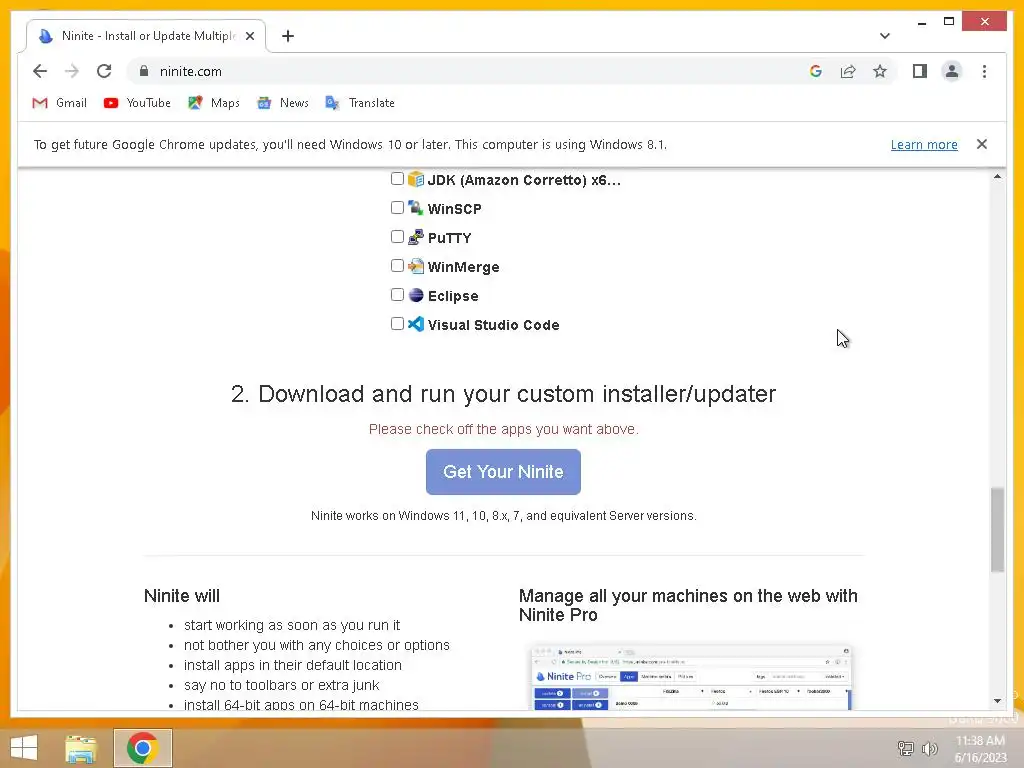Click the volume speaker tray icon
The height and width of the screenshot is (768, 1024).
click(x=929, y=748)
